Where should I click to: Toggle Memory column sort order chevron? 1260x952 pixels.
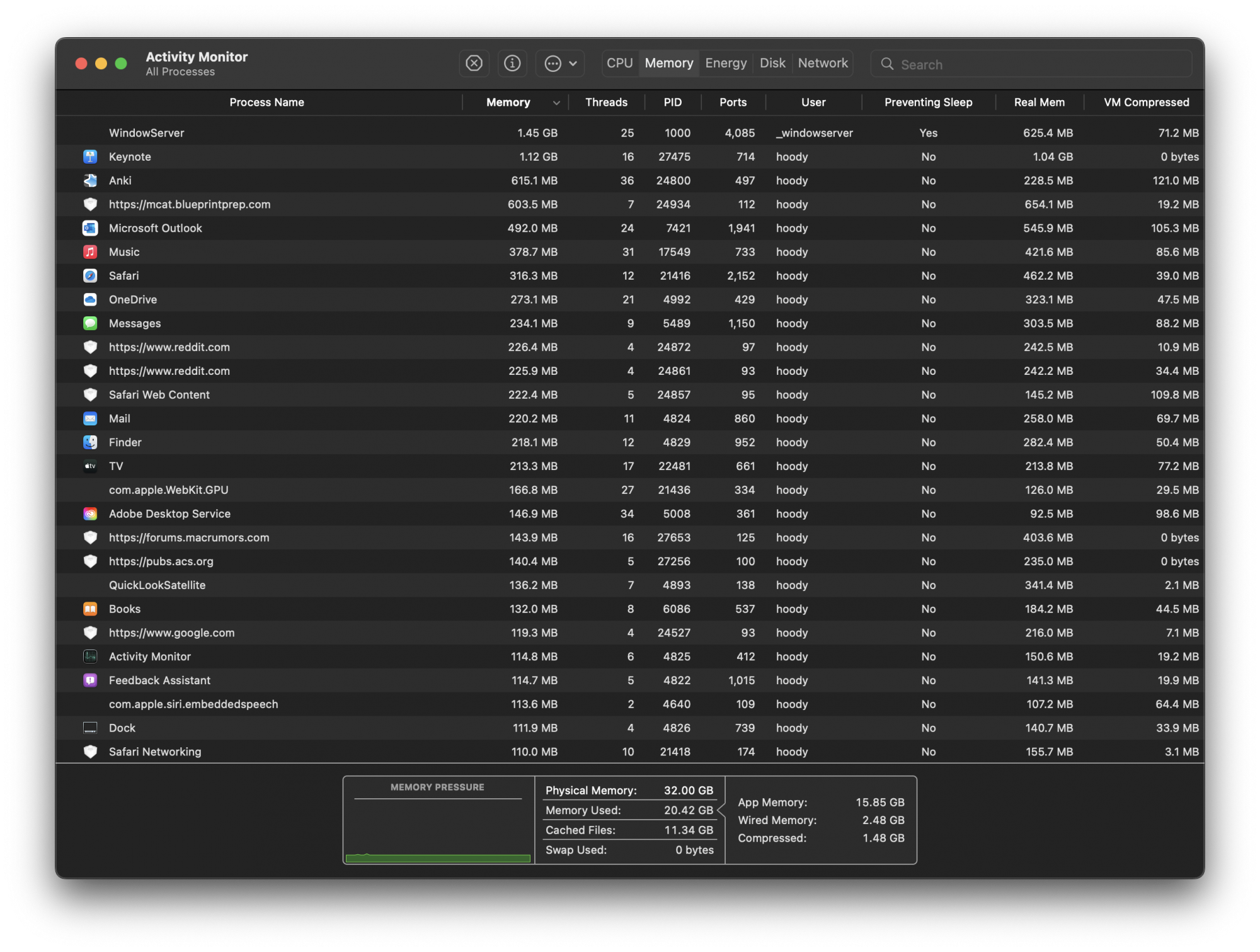pos(556,103)
